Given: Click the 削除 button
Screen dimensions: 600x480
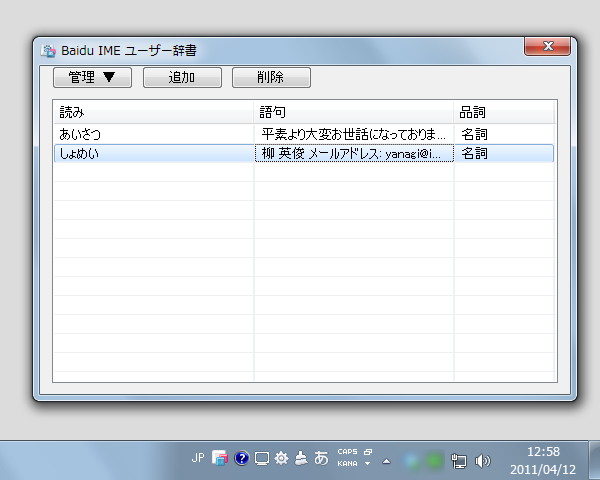Looking at the screenshot, I should point(271,77).
